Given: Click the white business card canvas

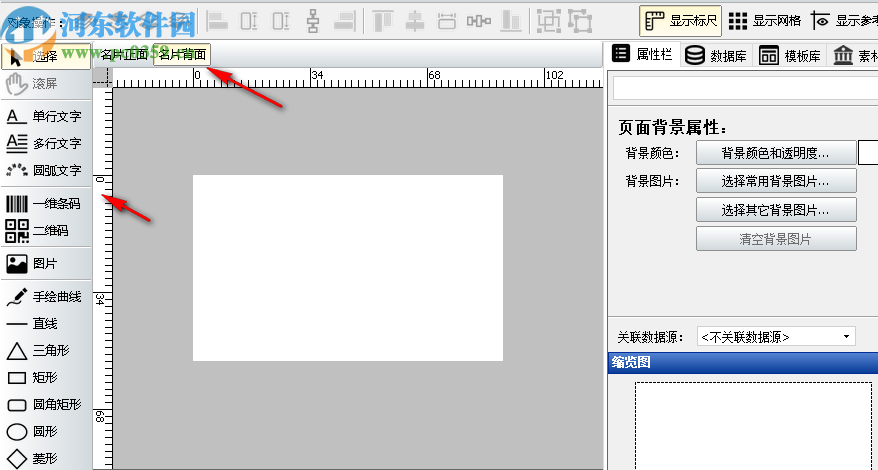Looking at the screenshot, I should 348,268.
